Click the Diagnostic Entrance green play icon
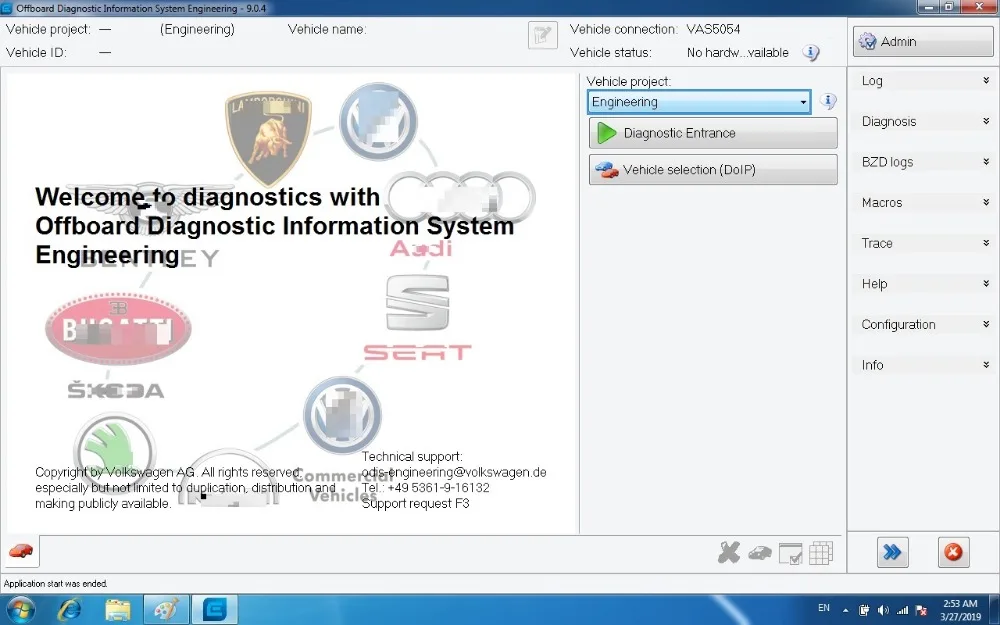Image resolution: width=1000 pixels, height=625 pixels. [x=606, y=133]
